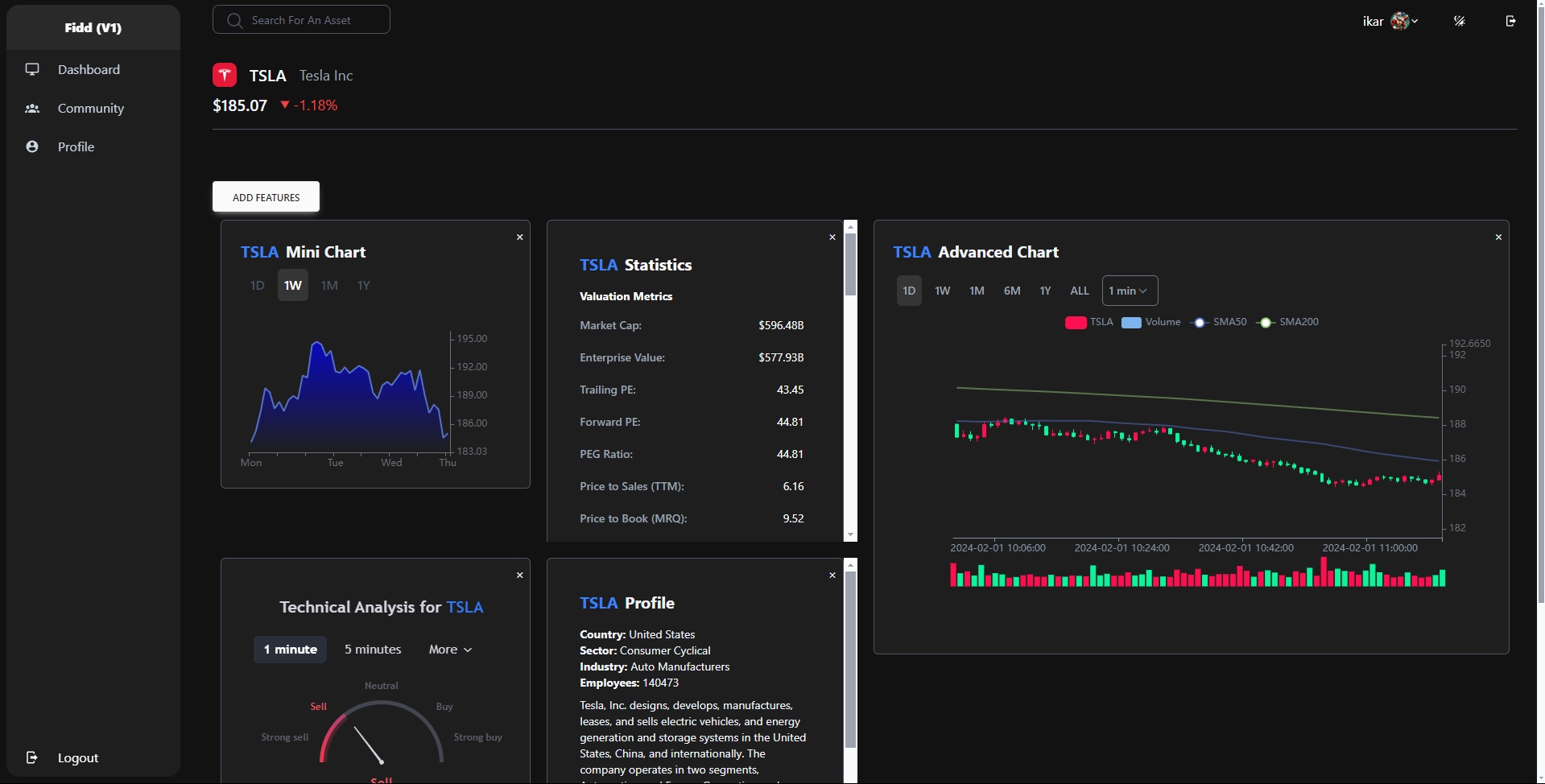Viewport: 1545px width, 784px height.
Task: Toggle the Volume series legend item
Action: [1150, 322]
